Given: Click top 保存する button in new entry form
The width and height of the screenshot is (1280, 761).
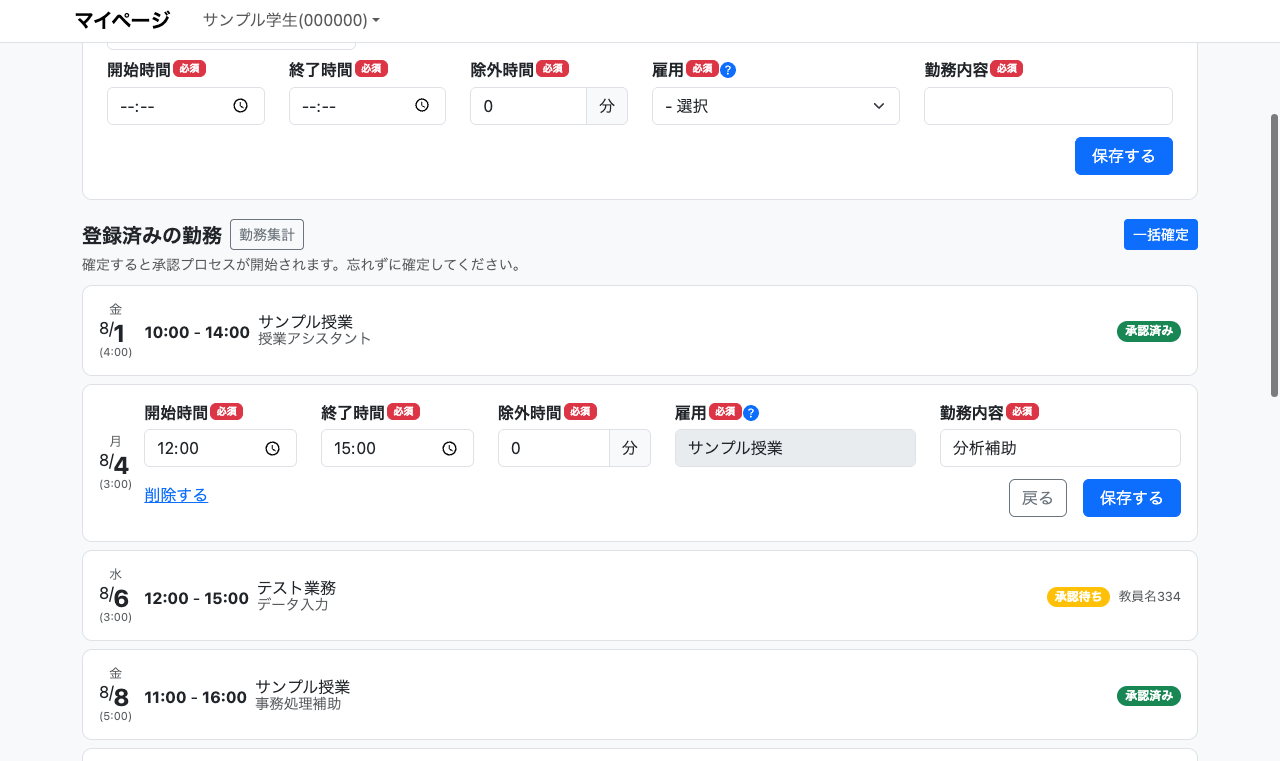Looking at the screenshot, I should click(1124, 156).
